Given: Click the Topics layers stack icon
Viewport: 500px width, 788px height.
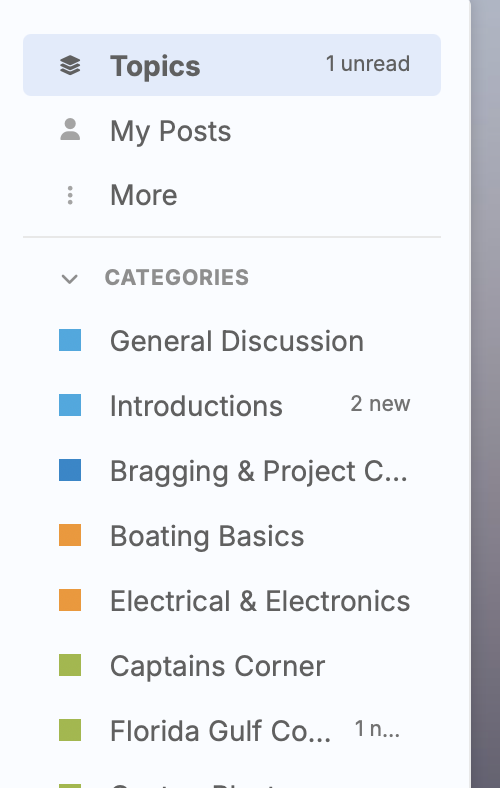Looking at the screenshot, I should click(x=70, y=65).
